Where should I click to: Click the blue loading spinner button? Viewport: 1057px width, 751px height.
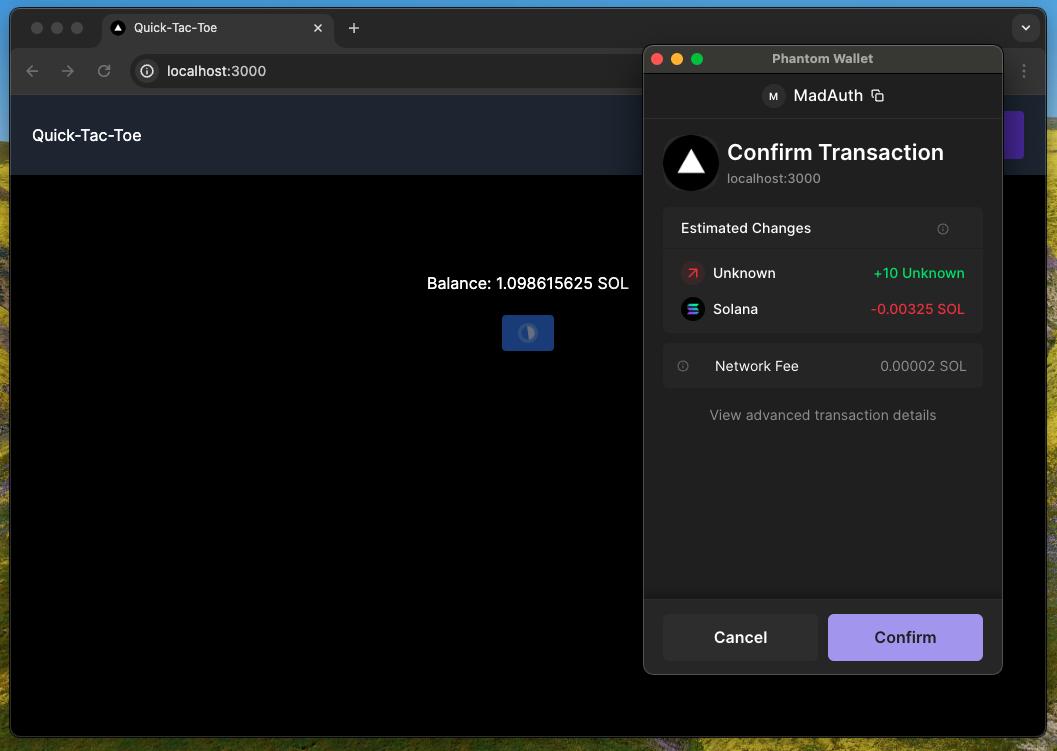(x=528, y=333)
